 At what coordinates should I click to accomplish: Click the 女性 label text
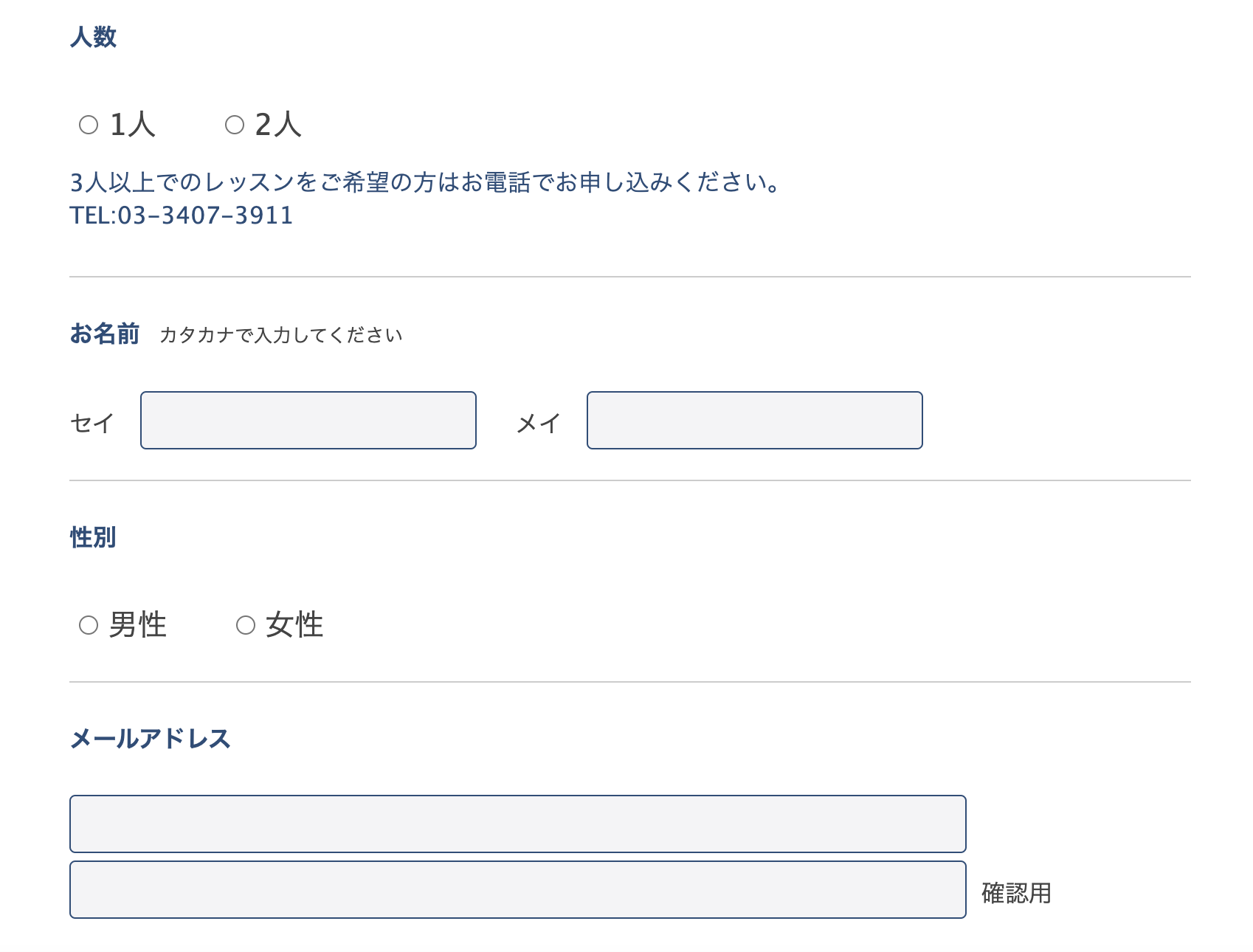pyautogui.click(x=295, y=625)
